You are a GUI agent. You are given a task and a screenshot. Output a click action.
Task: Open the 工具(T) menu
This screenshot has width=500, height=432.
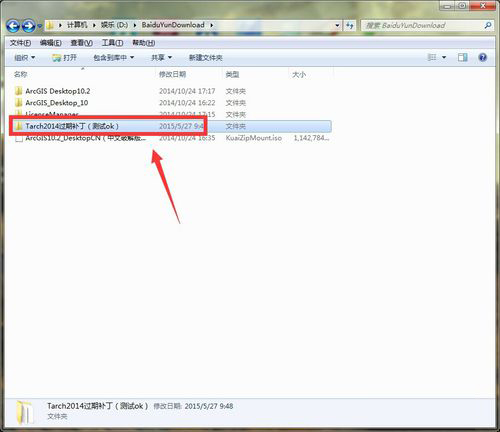click(112, 43)
